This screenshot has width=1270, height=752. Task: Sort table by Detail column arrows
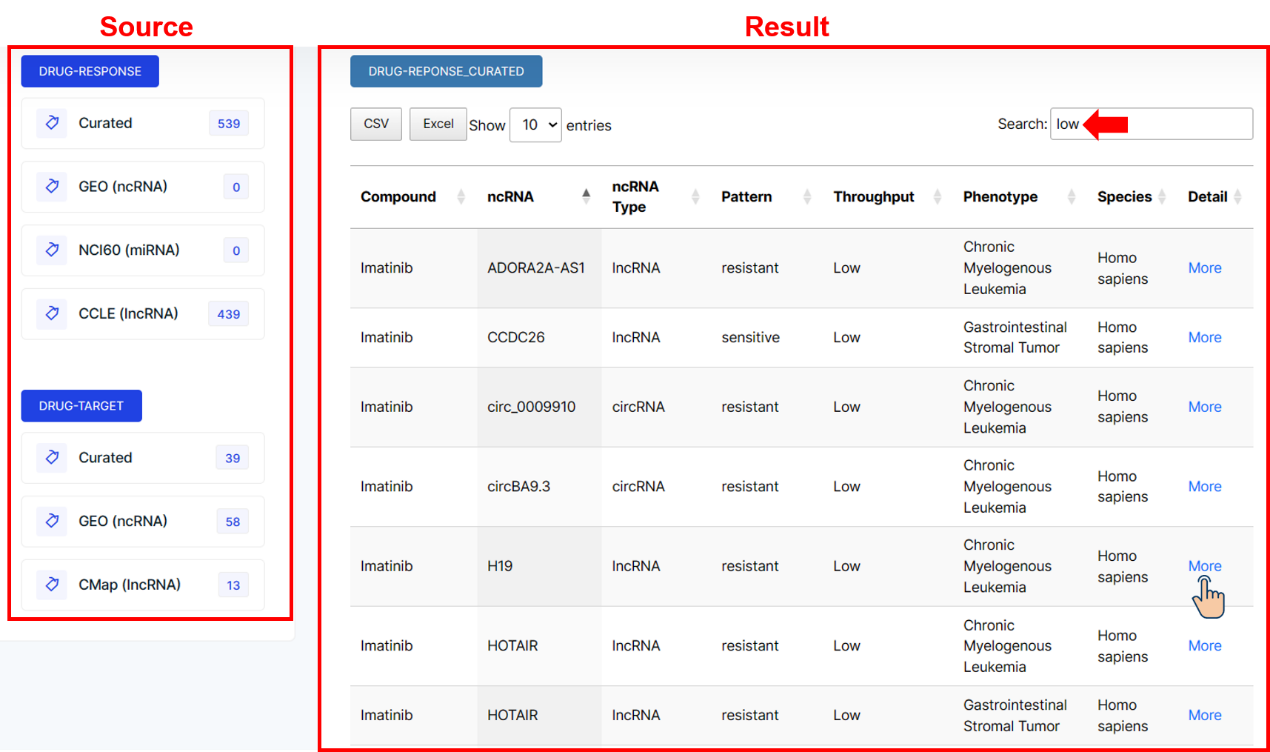click(1237, 197)
